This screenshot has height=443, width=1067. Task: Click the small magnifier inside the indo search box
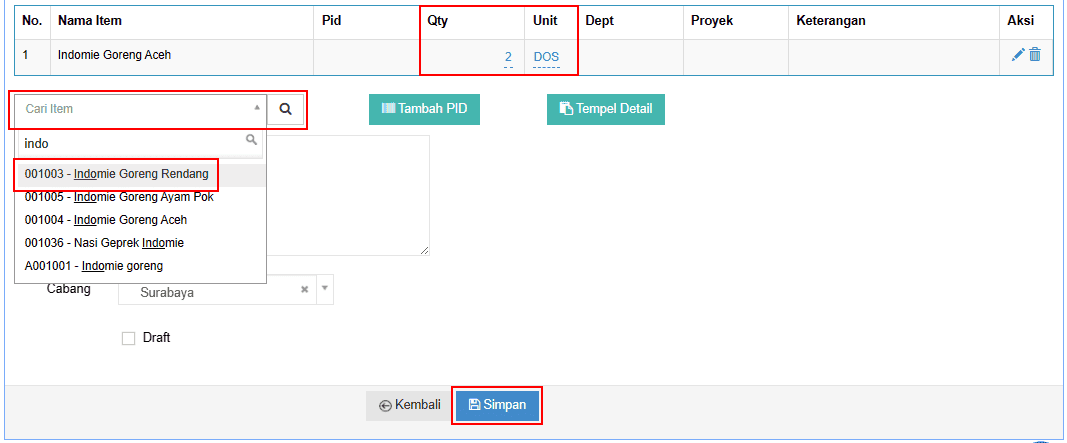coord(251,140)
